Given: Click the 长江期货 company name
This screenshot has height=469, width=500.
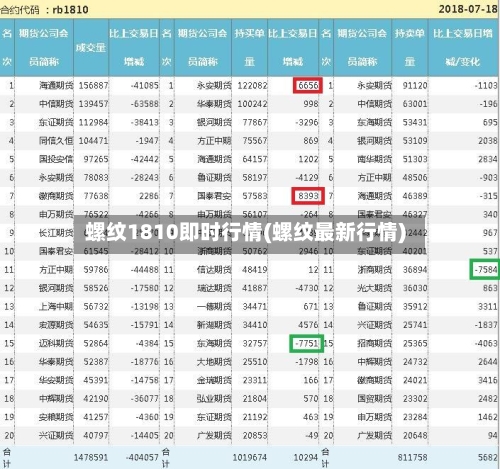Looking at the screenshot, I should 56,233.
